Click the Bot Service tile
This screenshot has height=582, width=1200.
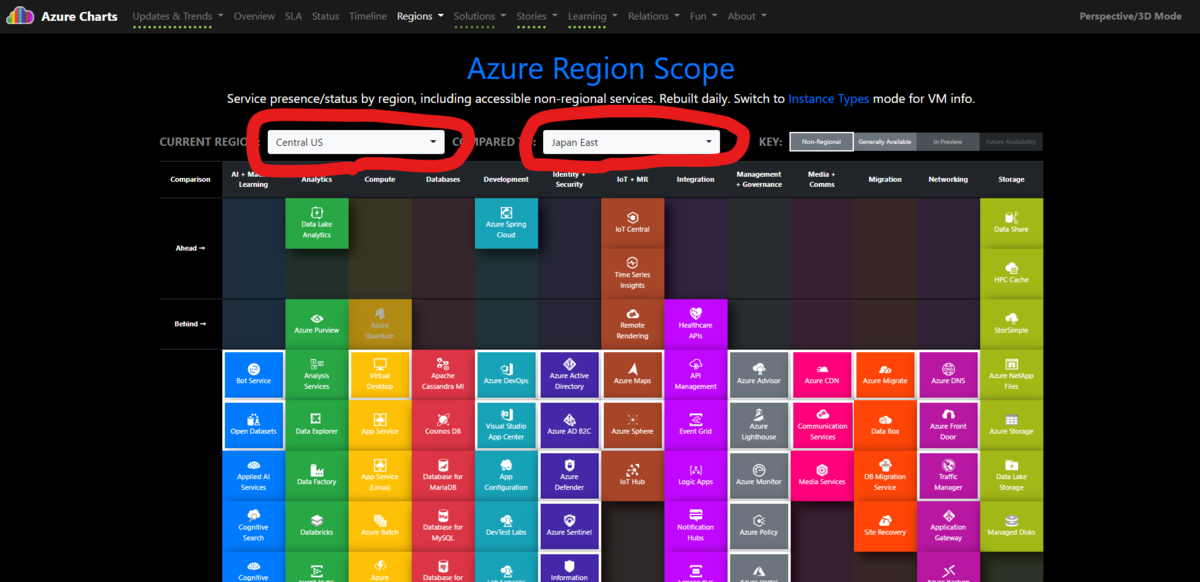coord(254,375)
